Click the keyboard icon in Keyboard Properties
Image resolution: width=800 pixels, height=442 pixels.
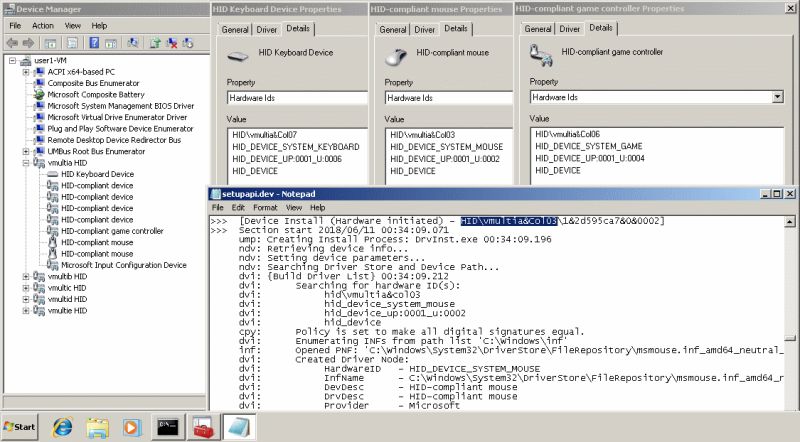(x=237, y=57)
